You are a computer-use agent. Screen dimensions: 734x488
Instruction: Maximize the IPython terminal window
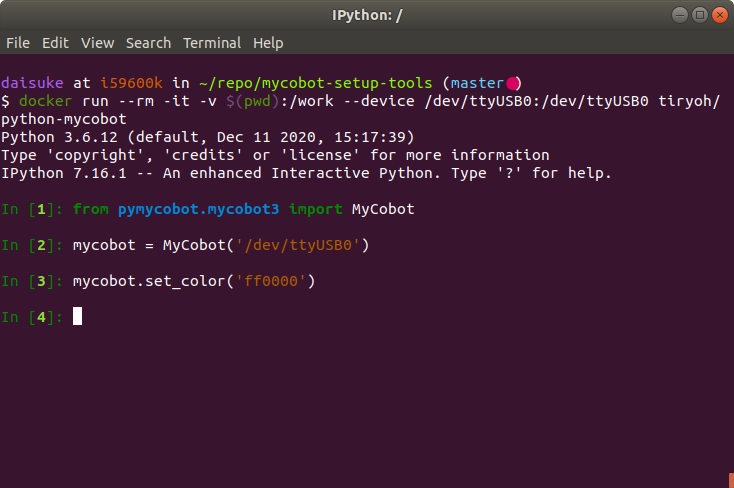(x=700, y=15)
